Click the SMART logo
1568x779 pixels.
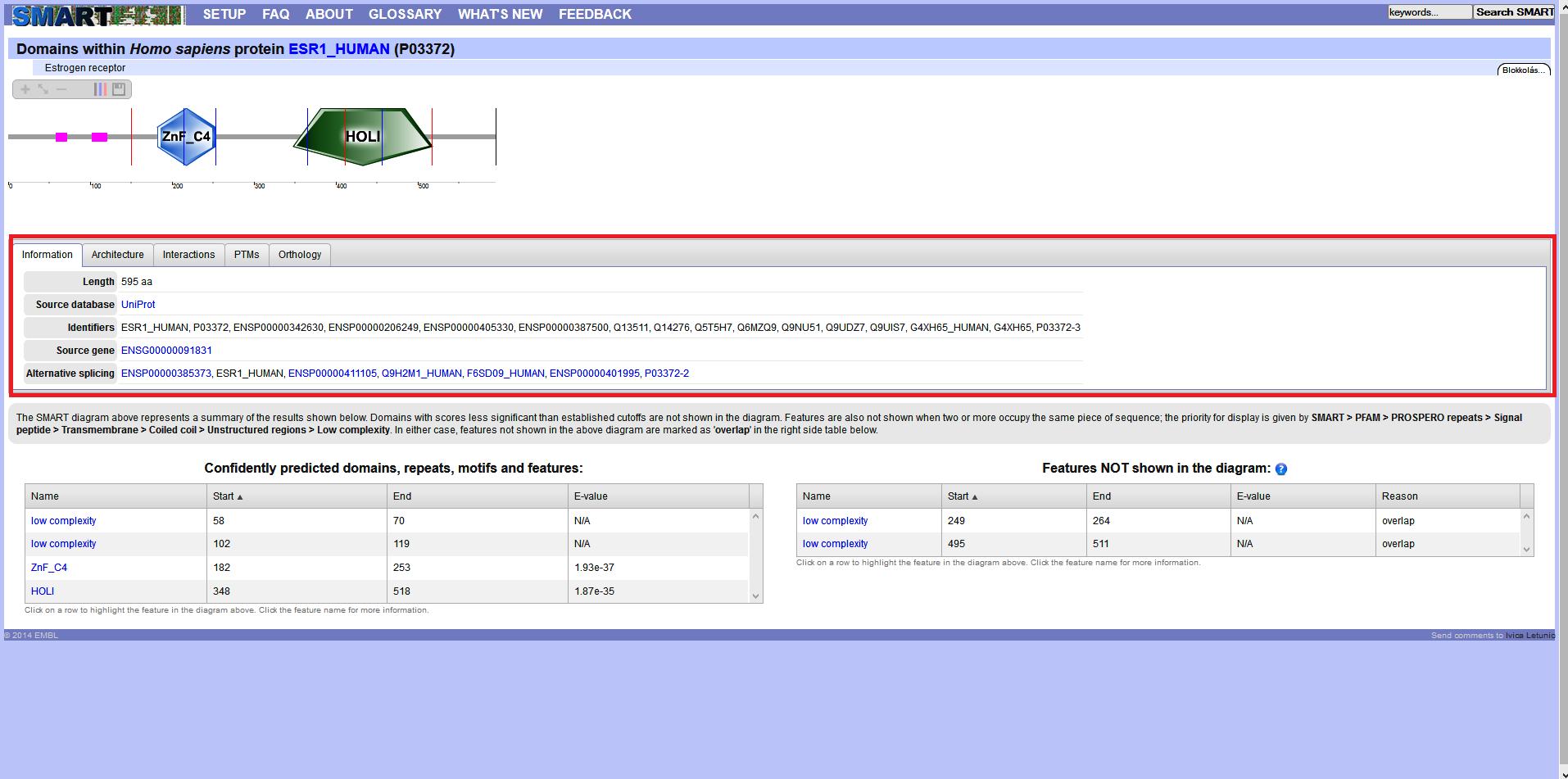point(97,15)
